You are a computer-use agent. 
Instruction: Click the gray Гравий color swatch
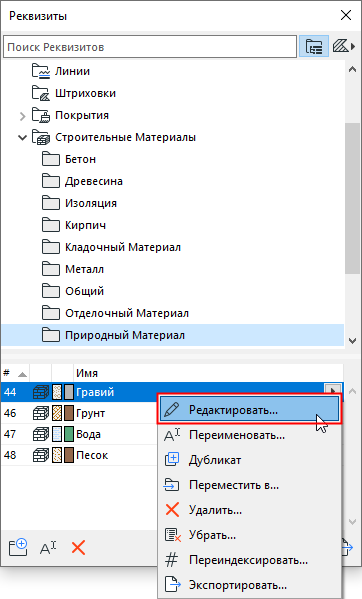point(69,392)
